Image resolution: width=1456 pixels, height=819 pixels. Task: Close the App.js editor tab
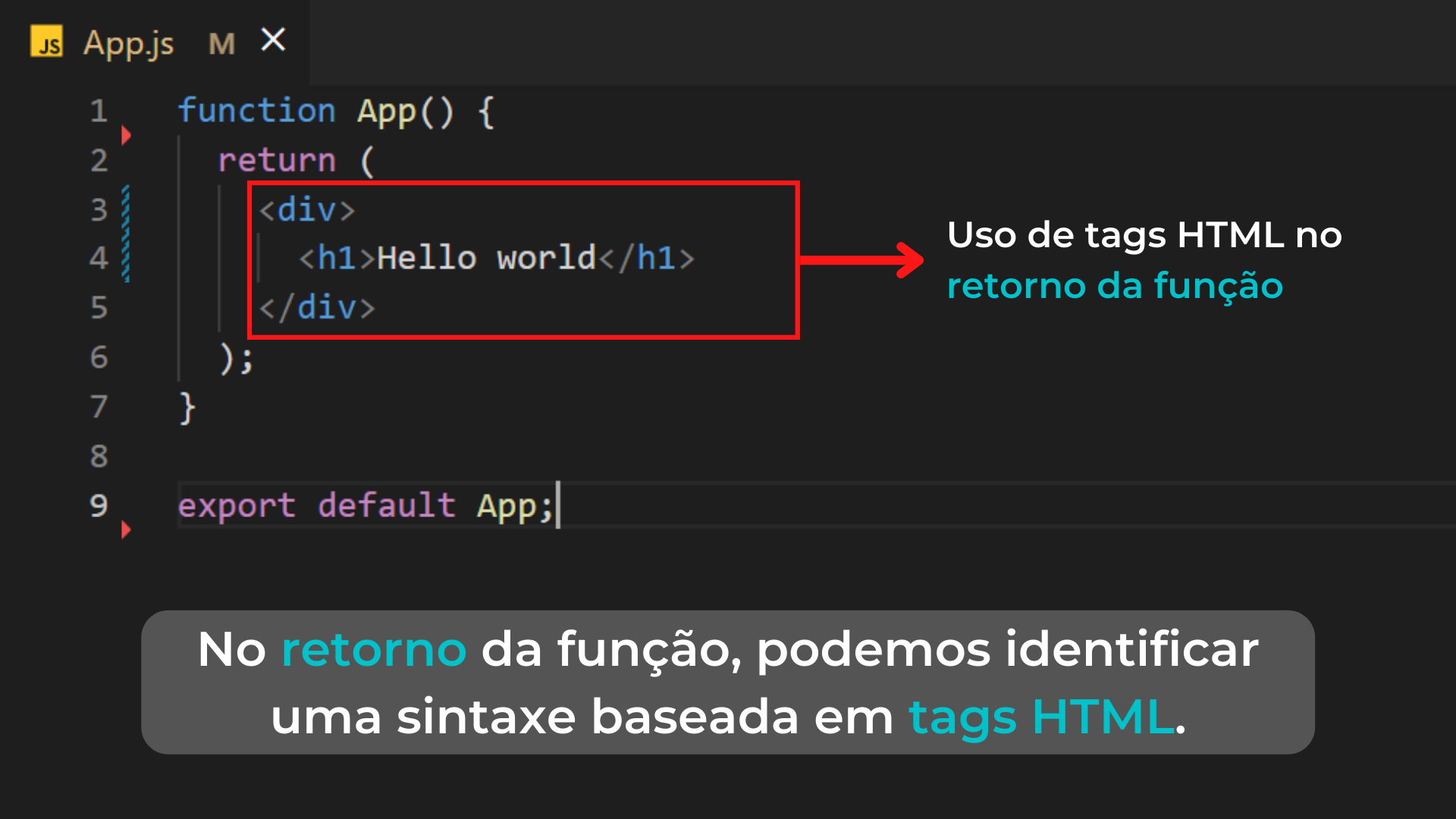273,39
